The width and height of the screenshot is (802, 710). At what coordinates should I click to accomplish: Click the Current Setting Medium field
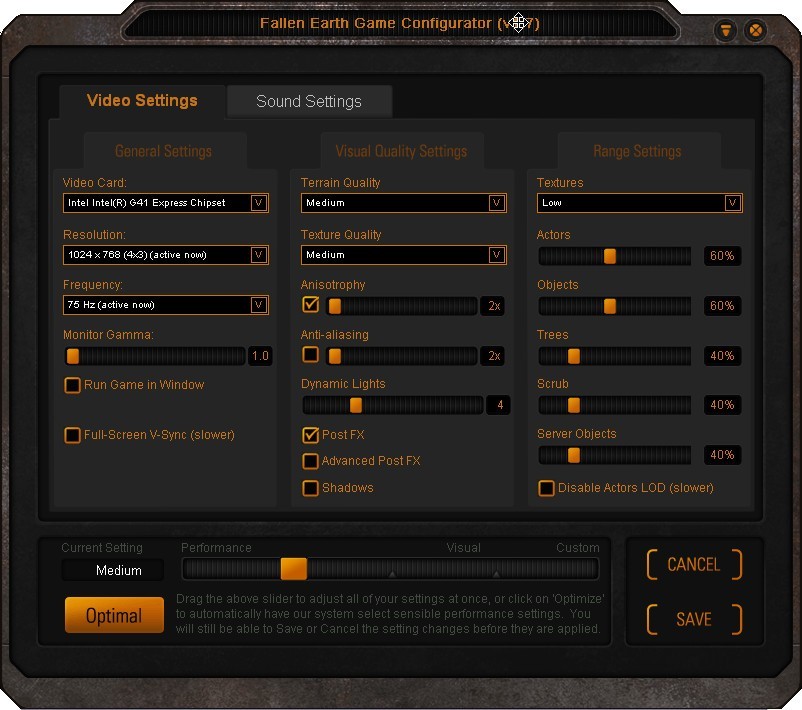(x=113, y=570)
